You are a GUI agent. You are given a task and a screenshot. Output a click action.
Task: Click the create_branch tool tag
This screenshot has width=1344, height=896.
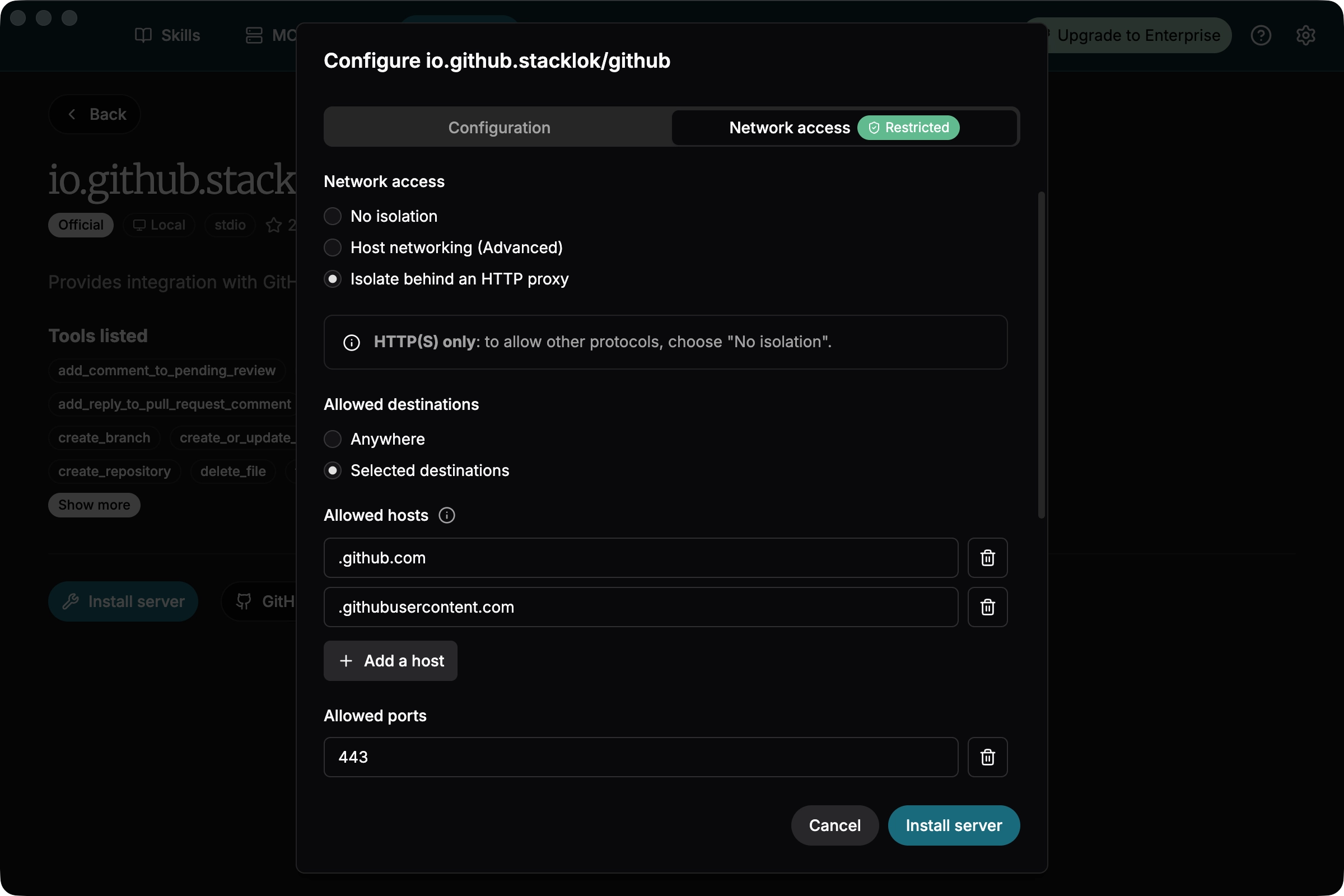(x=104, y=438)
